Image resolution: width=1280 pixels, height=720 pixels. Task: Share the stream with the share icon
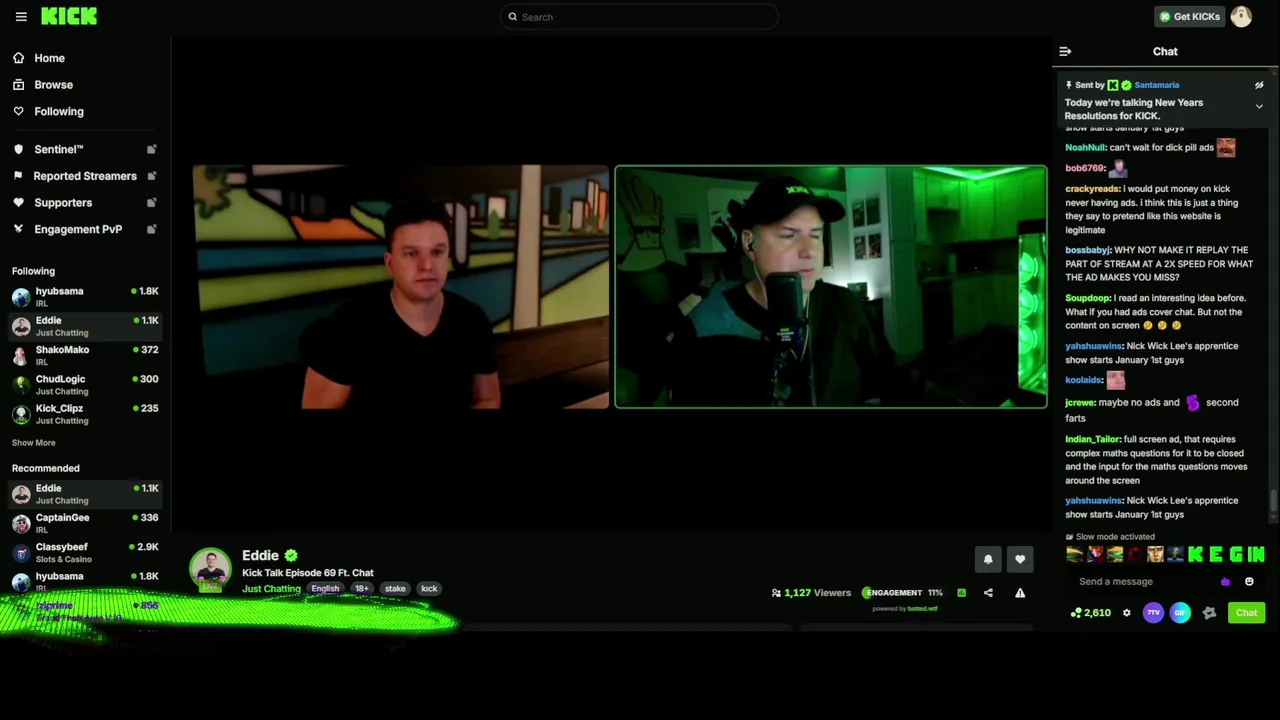tap(988, 593)
